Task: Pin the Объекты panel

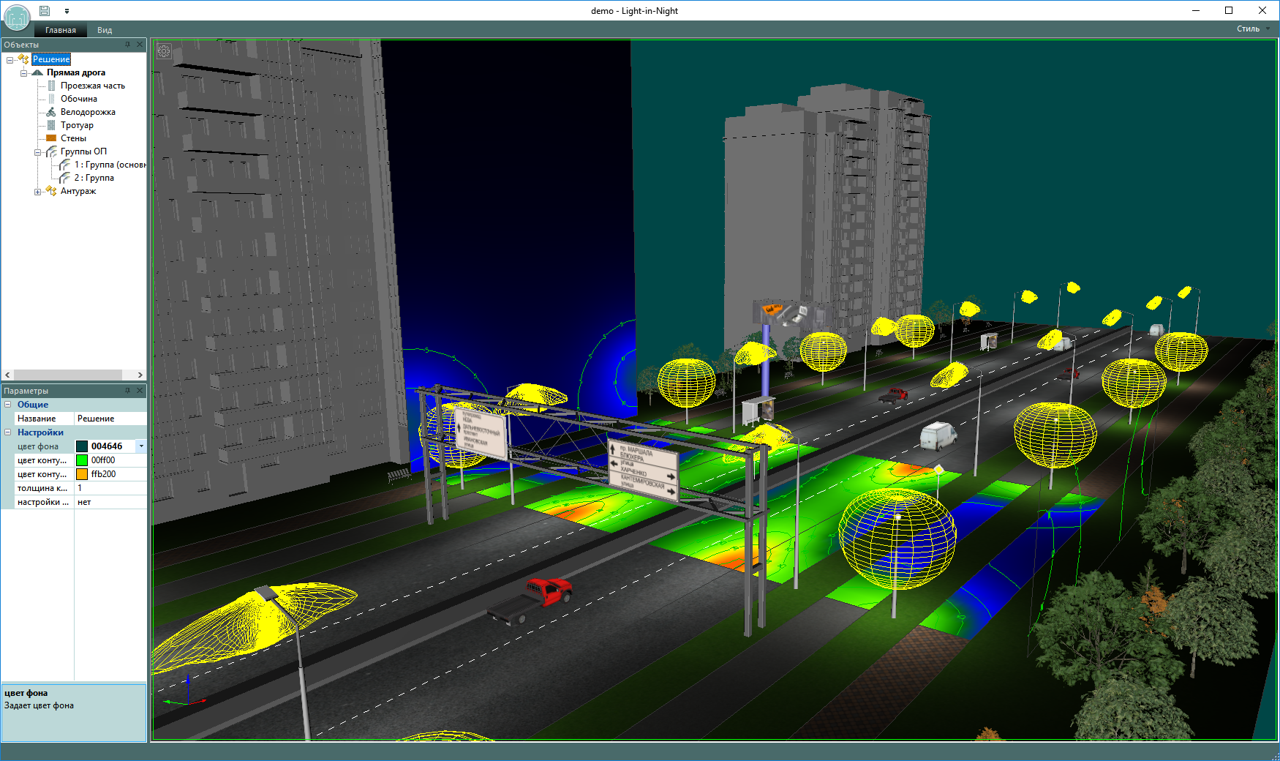Action: tap(128, 45)
